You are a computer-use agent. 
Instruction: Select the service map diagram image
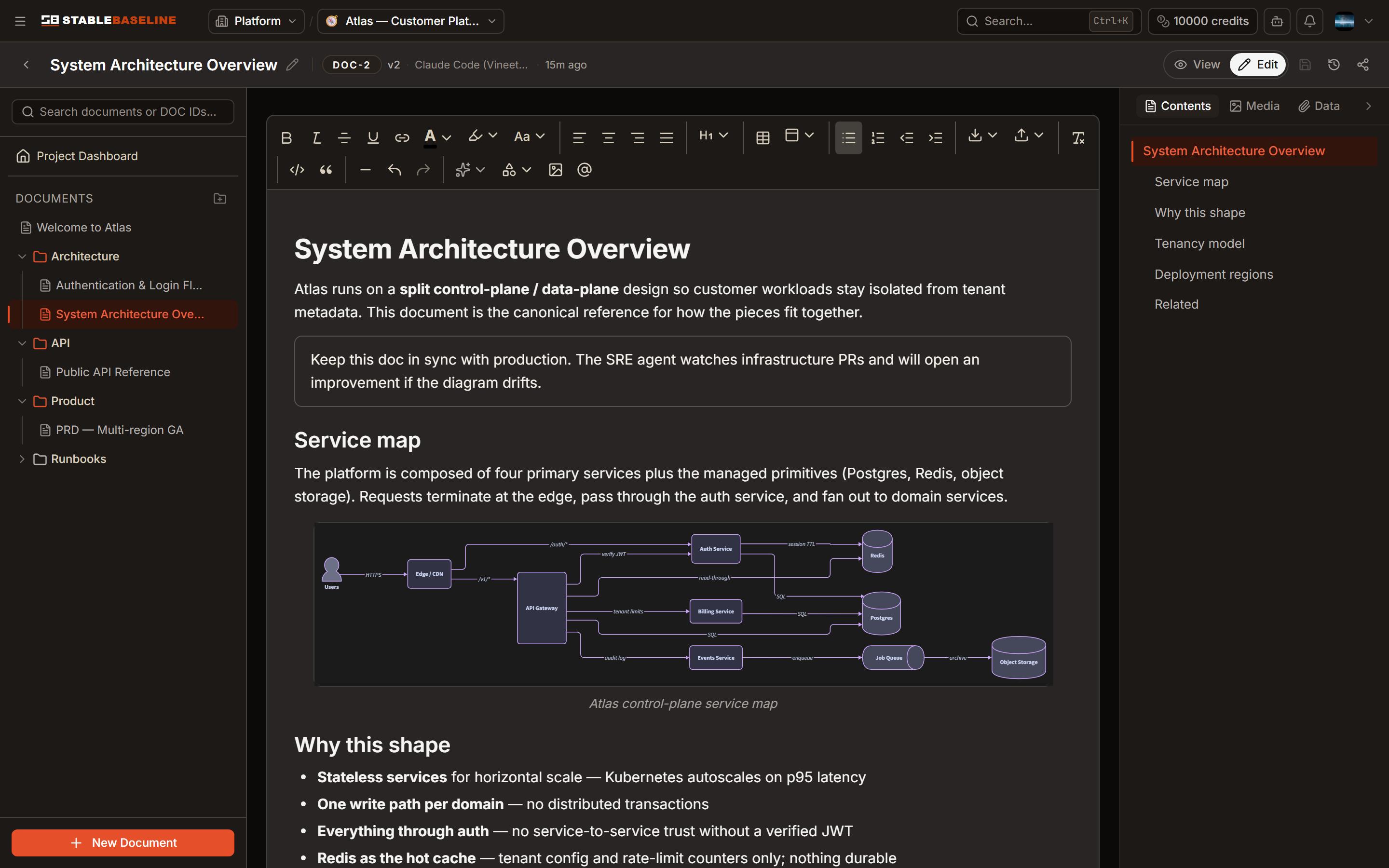point(683,604)
